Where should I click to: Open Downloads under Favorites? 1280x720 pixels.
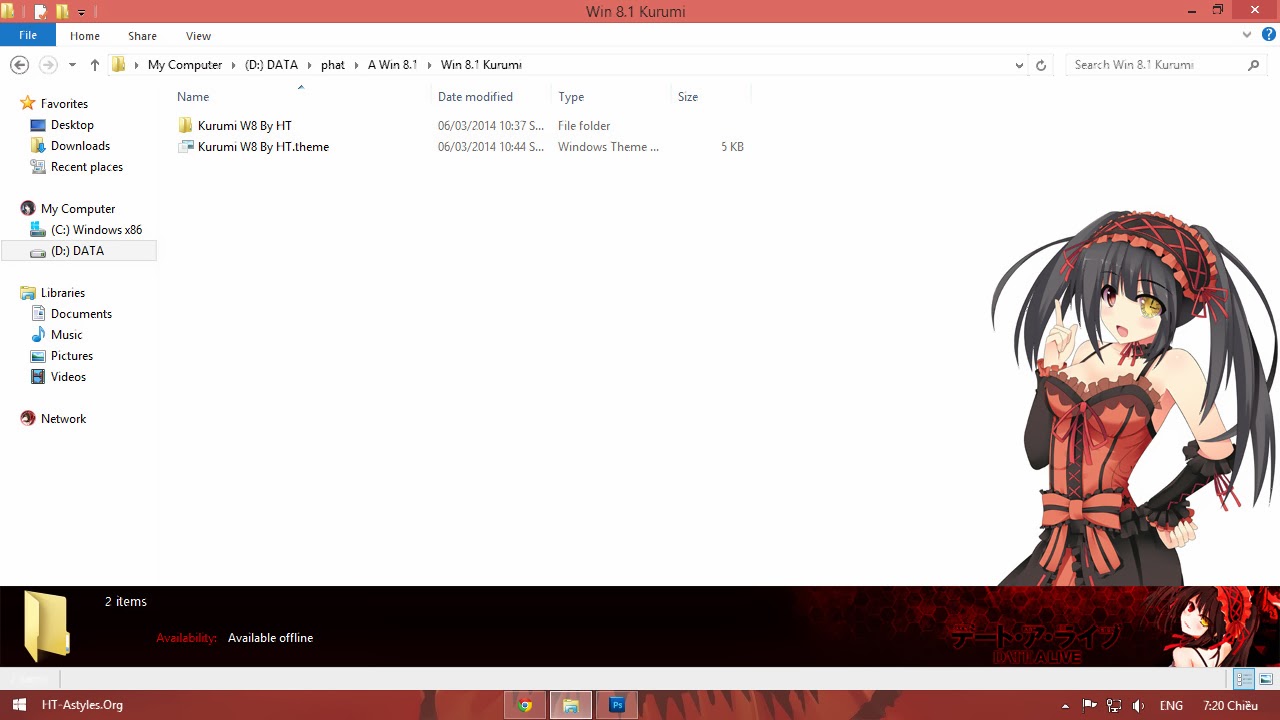(80, 146)
